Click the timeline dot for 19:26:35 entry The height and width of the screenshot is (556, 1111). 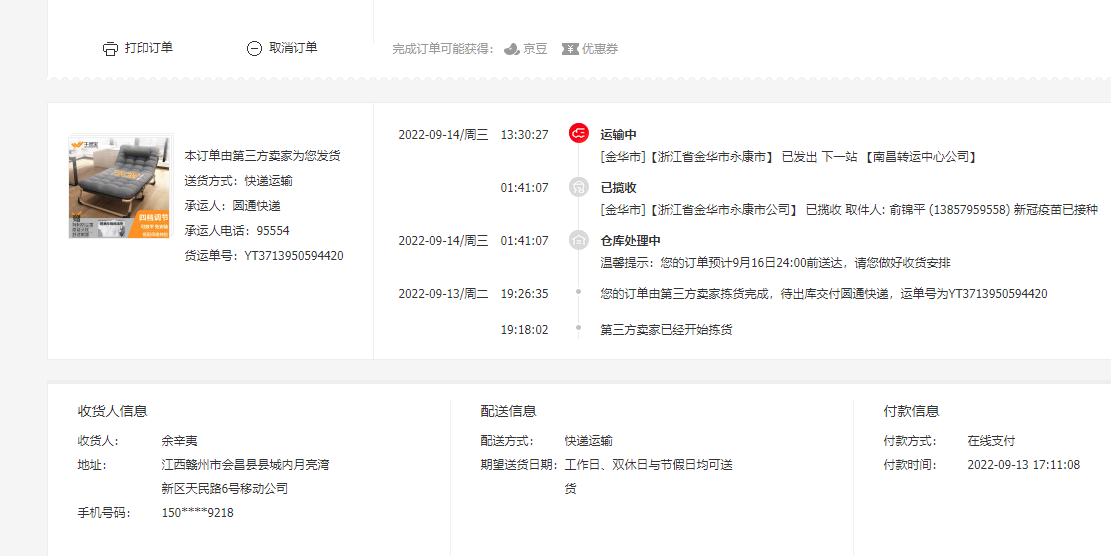click(x=579, y=291)
